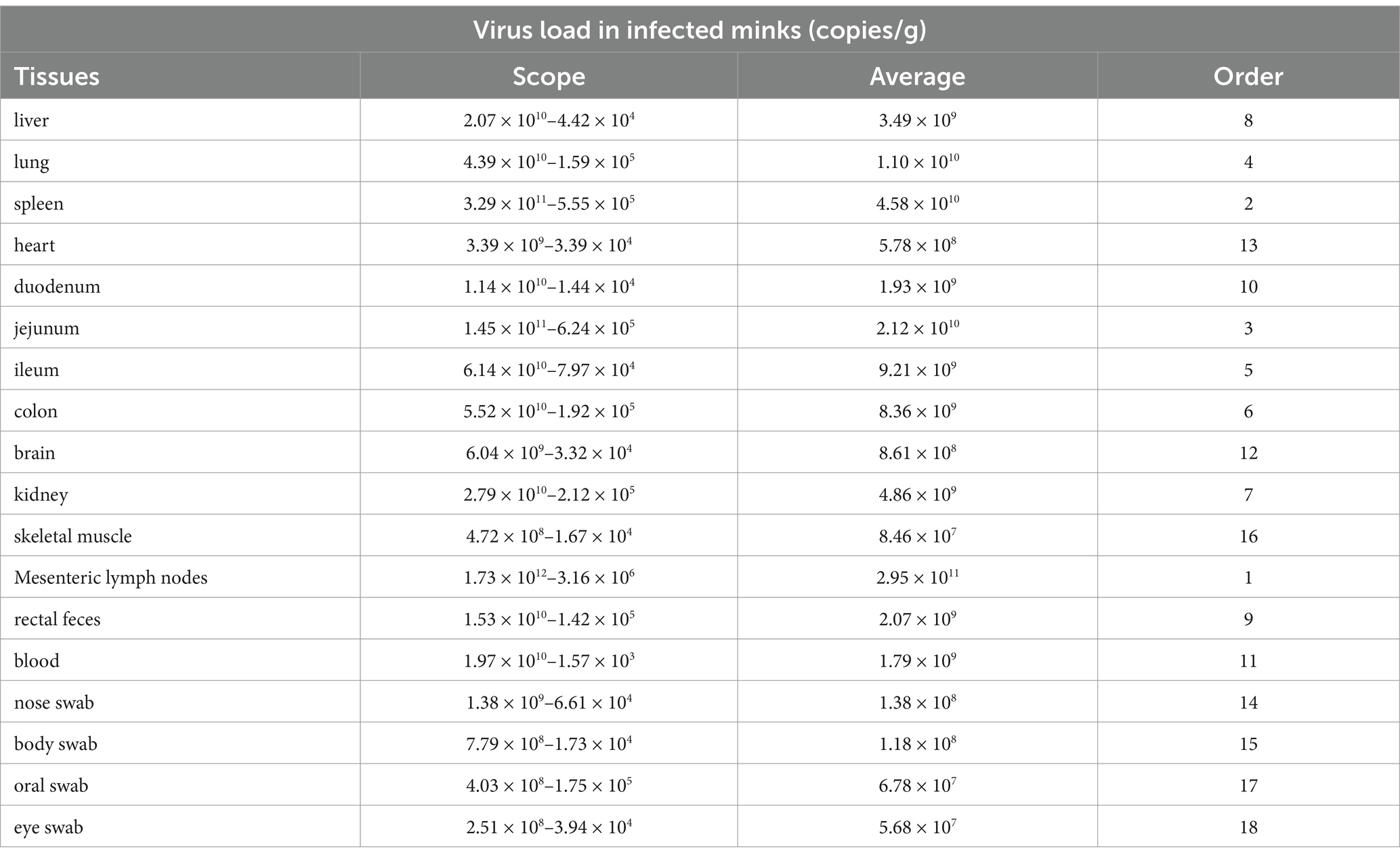Viewport: 1400px width, 859px height.
Task: Select the Scope column header
Action: [549, 77]
